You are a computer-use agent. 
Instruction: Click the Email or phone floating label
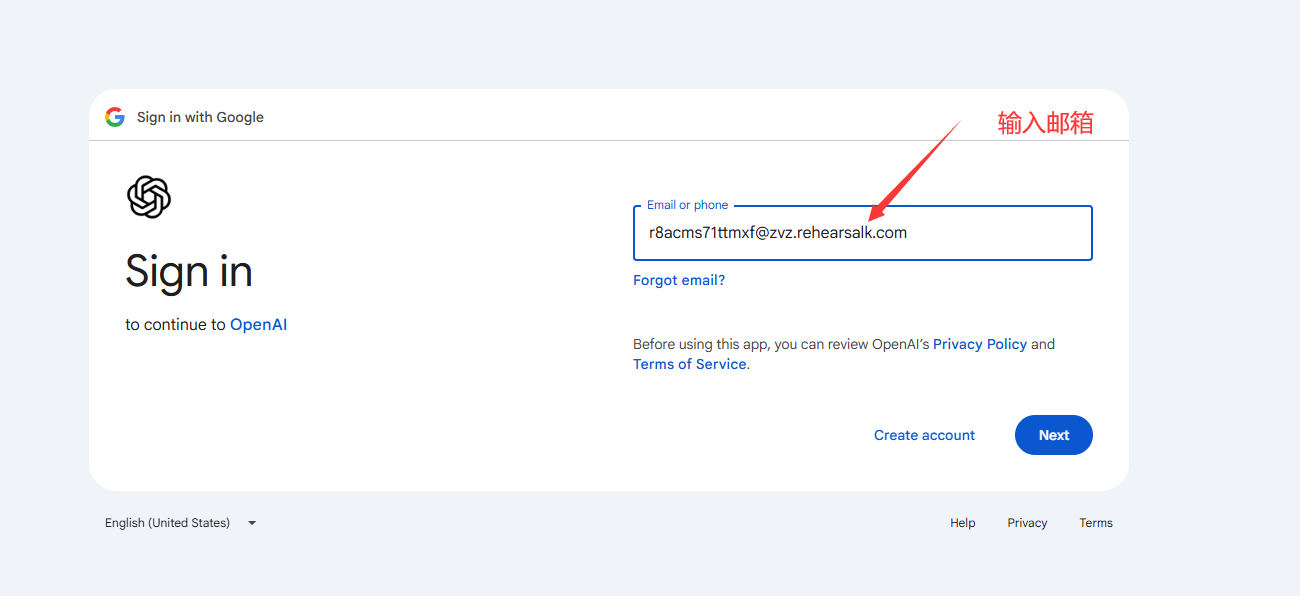pos(688,205)
